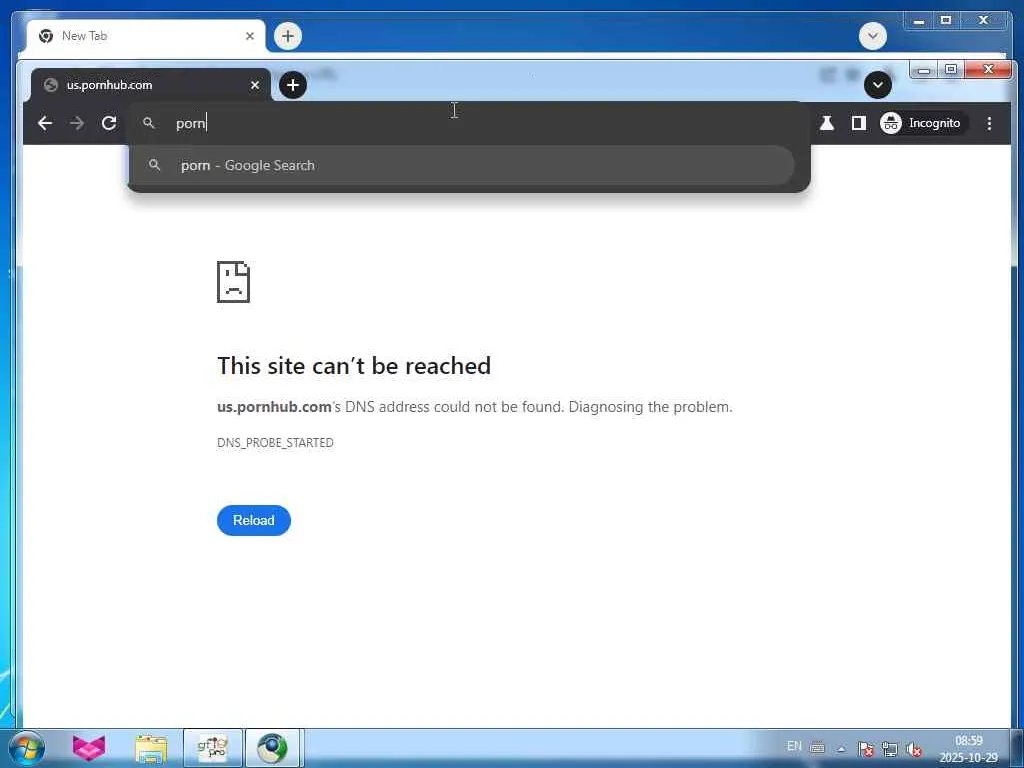The image size is (1024, 768).
Task: Minimize the background Chrome window
Action: pos(920,21)
